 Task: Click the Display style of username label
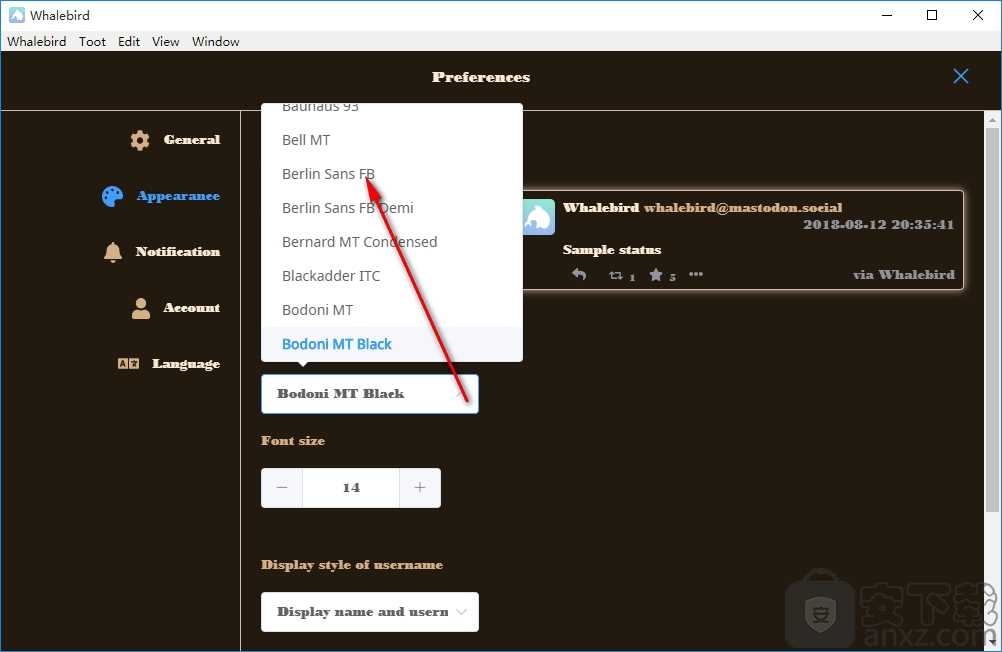coord(352,565)
